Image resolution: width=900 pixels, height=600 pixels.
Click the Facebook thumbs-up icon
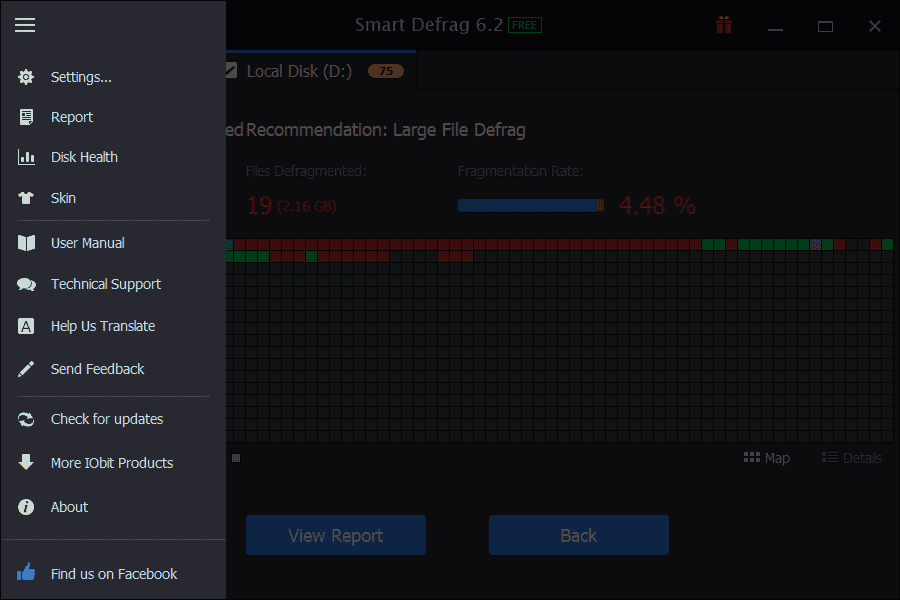[26, 572]
